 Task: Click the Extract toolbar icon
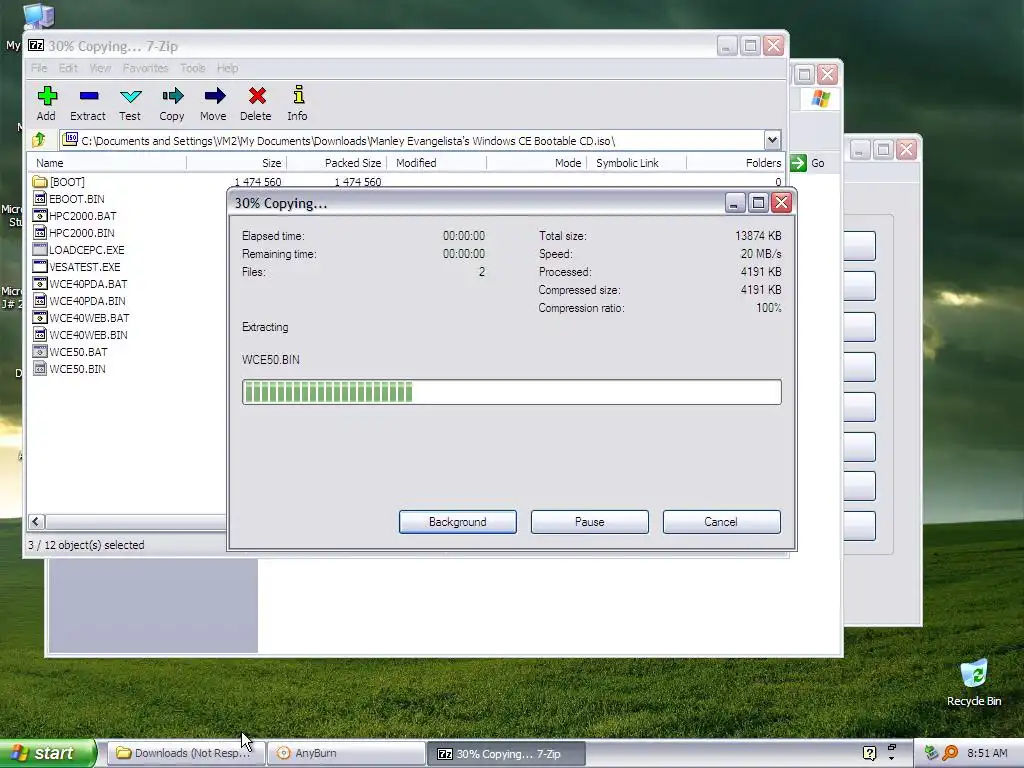pos(88,96)
